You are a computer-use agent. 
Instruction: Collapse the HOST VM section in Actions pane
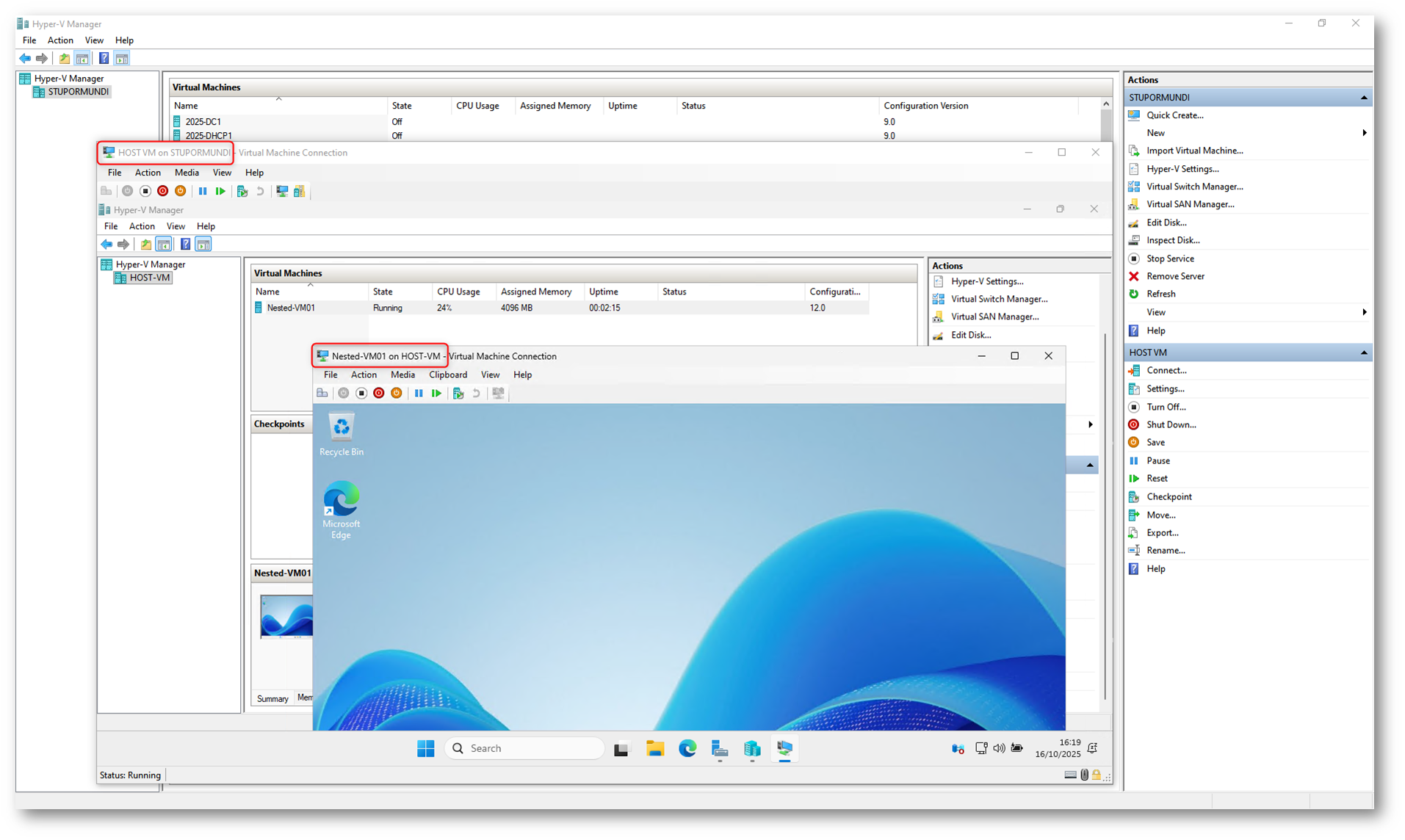pyautogui.click(x=1363, y=353)
